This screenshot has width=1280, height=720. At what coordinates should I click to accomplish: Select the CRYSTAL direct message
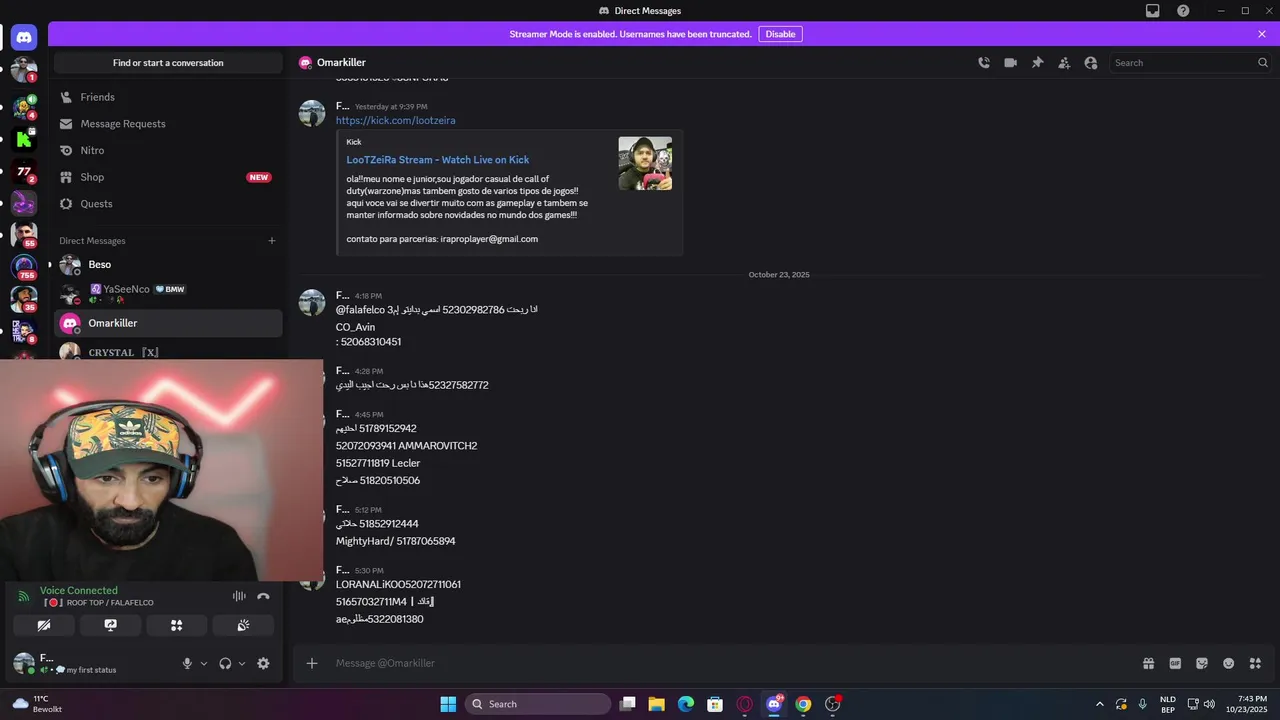(168, 351)
